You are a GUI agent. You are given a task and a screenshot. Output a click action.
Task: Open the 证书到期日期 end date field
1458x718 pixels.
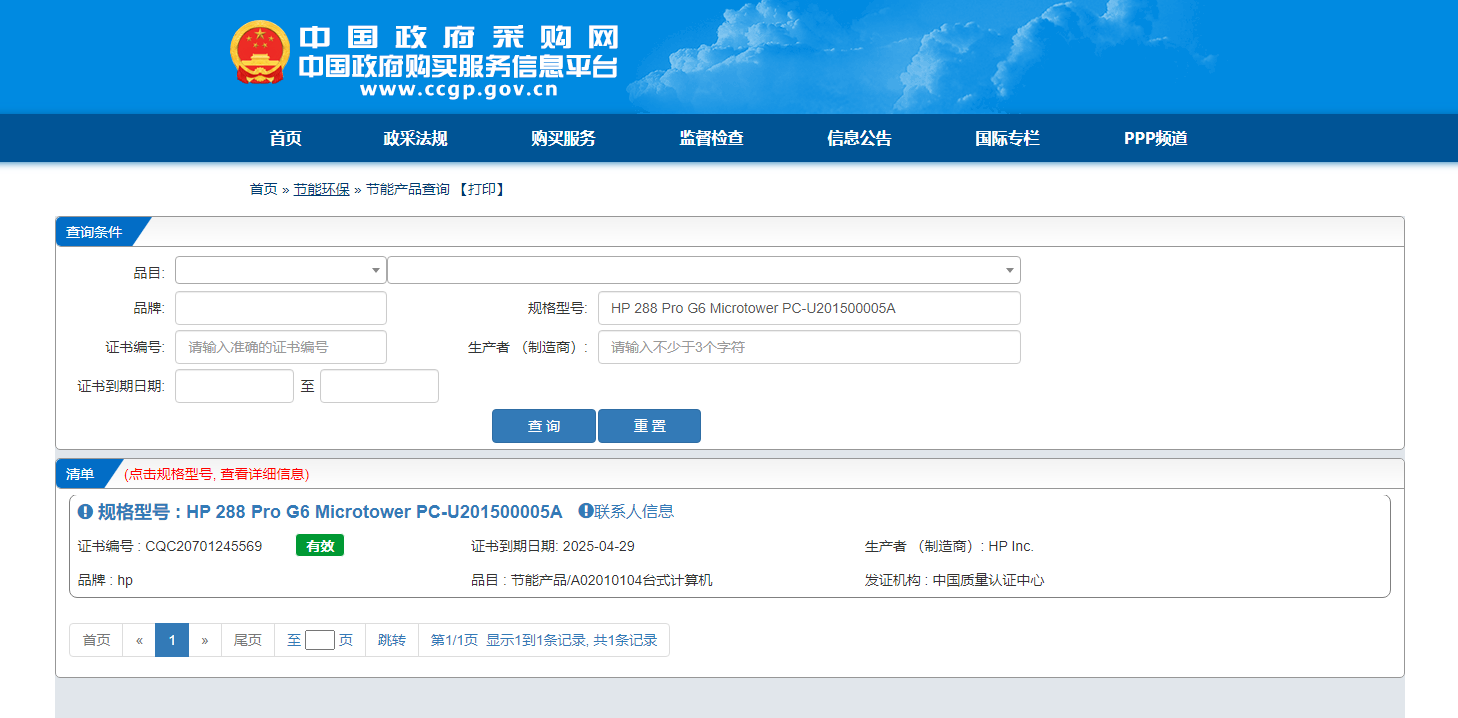[x=379, y=386]
